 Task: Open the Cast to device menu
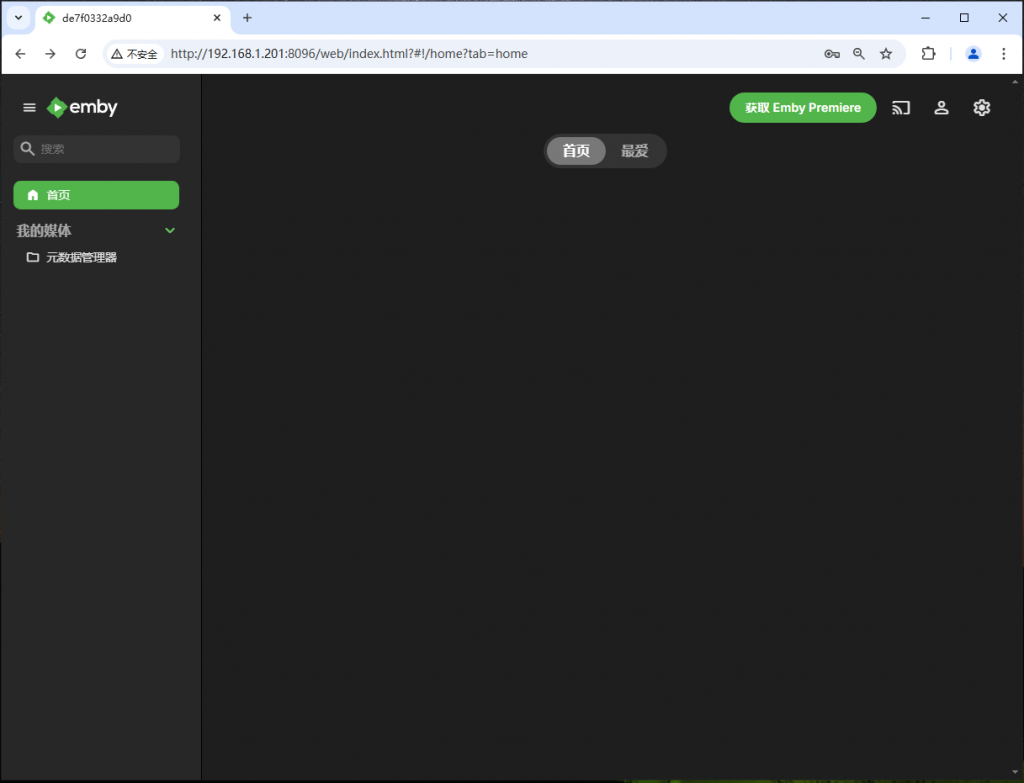(901, 108)
